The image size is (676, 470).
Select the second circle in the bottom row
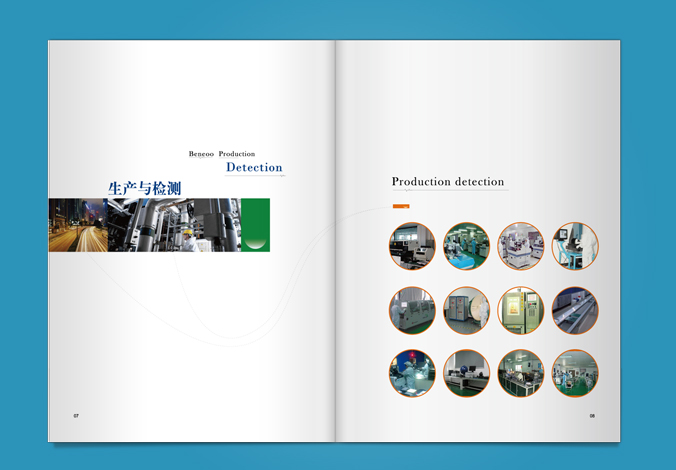click(x=466, y=373)
